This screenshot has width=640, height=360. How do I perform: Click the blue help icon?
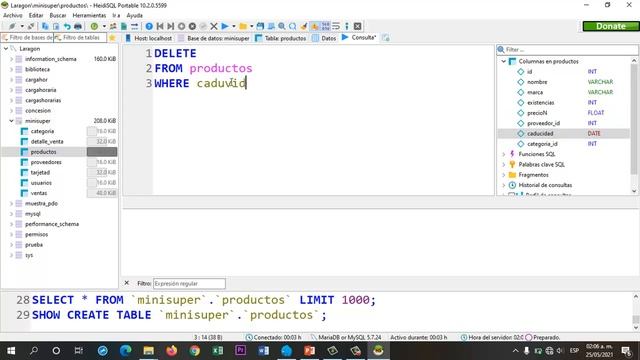(149, 27)
